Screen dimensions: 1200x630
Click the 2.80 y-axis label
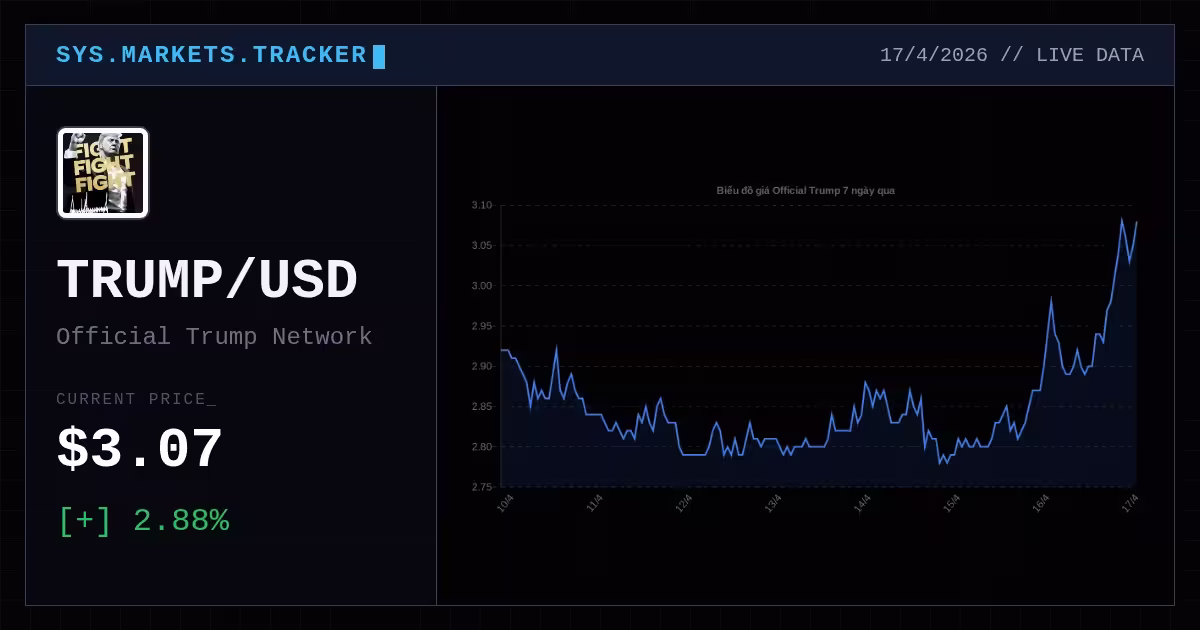pyautogui.click(x=482, y=446)
